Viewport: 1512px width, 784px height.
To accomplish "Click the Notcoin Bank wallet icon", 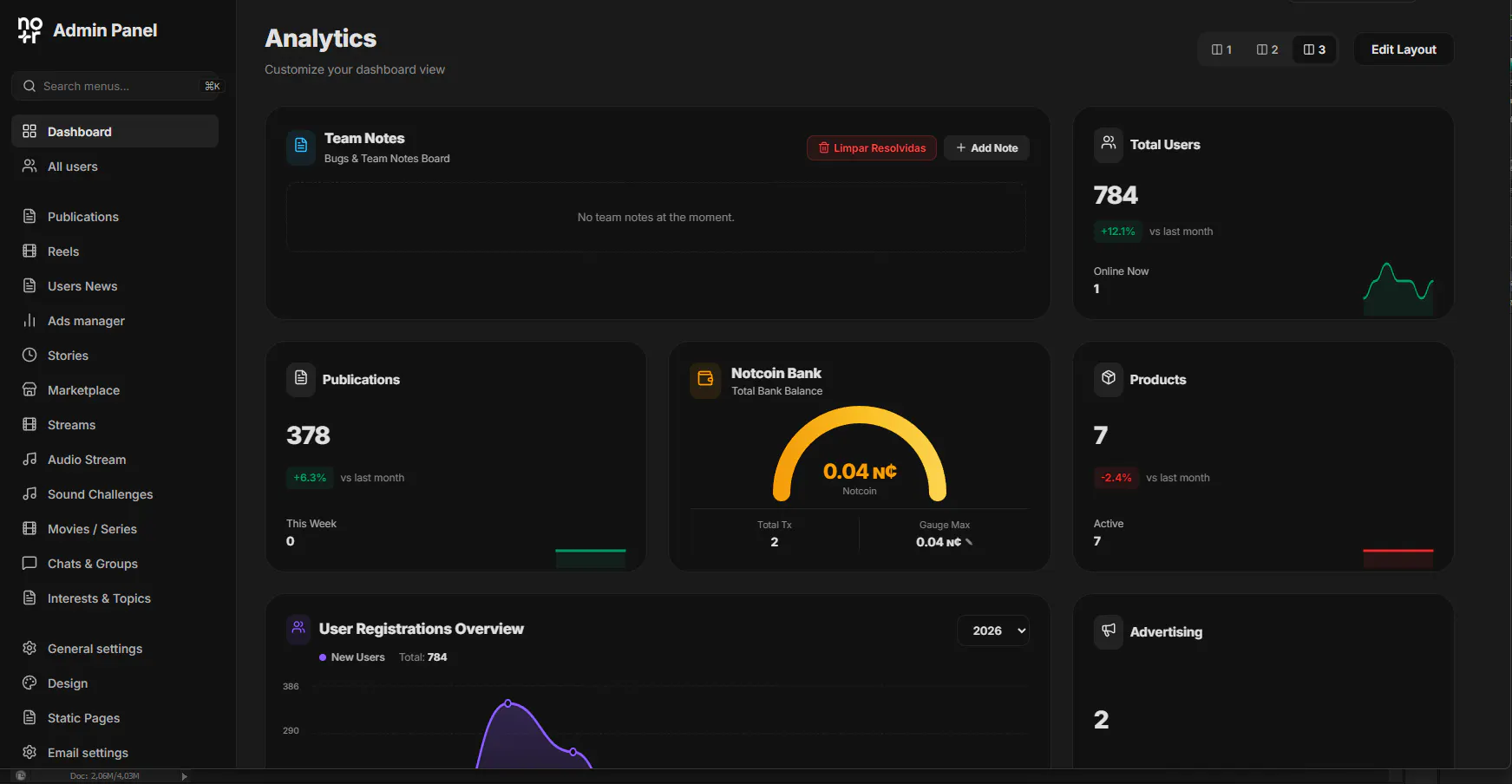I will click(x=705, y=380).
